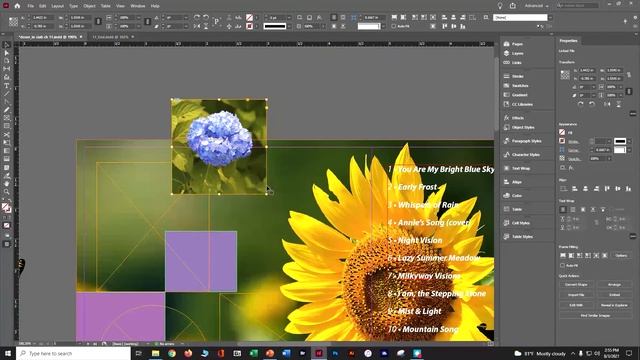The width and height of the screenshot is (640, 360).
Task: Expand more Transform options in Properties
Action: (633, 113)
